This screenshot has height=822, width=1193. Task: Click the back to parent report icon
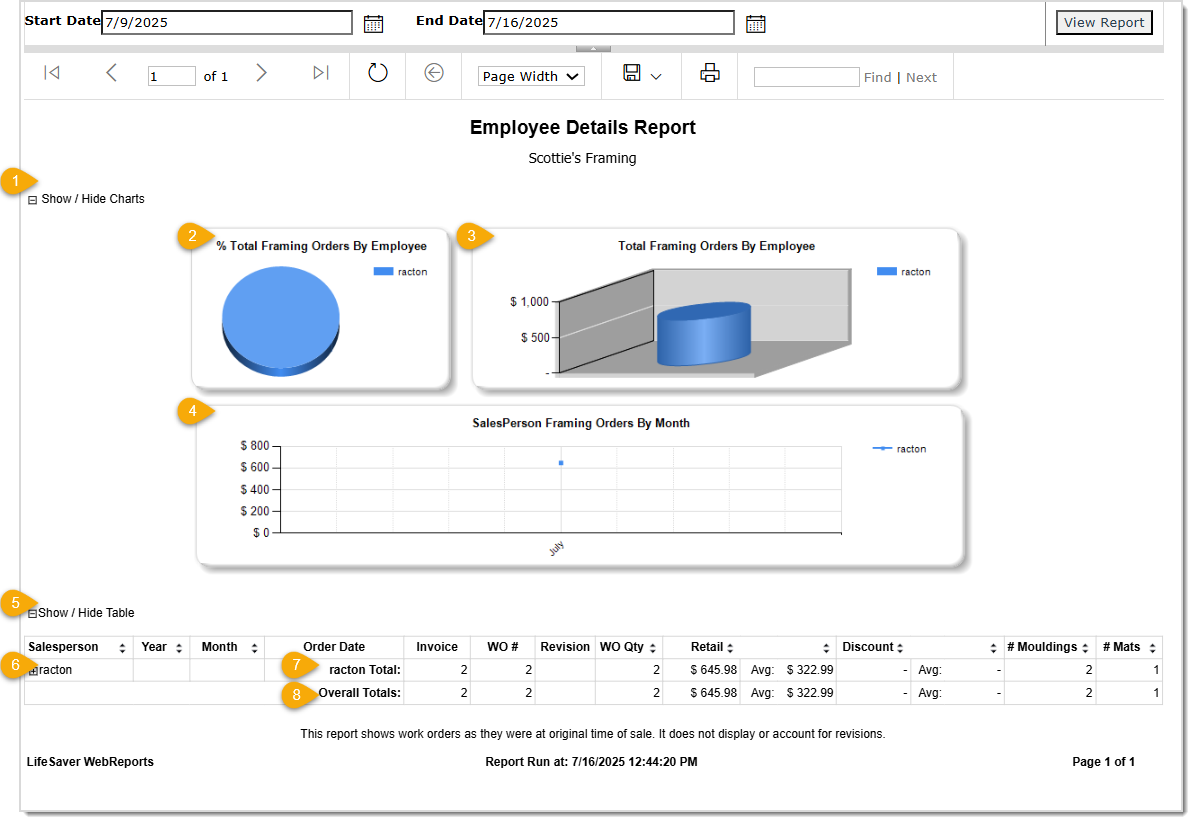(433, 71)
